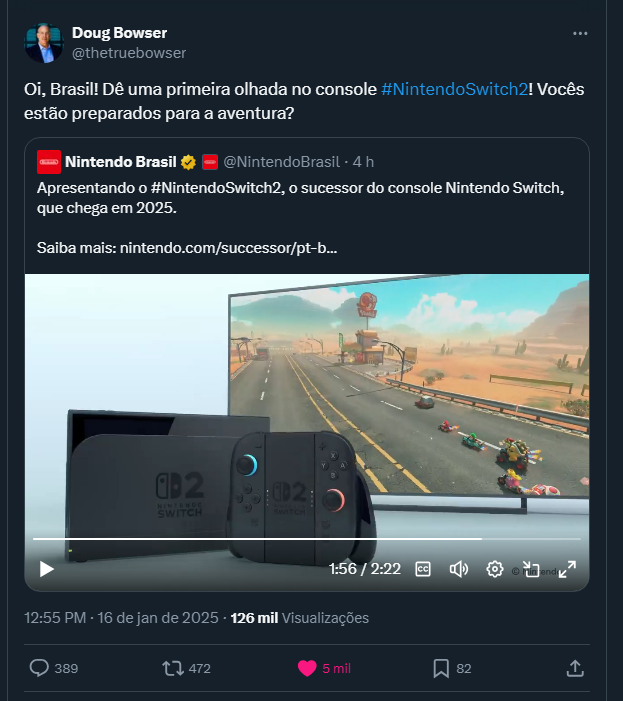Repost the tweet with retweet icon
Screen dimensions: 623x701
tap(173, 668)
